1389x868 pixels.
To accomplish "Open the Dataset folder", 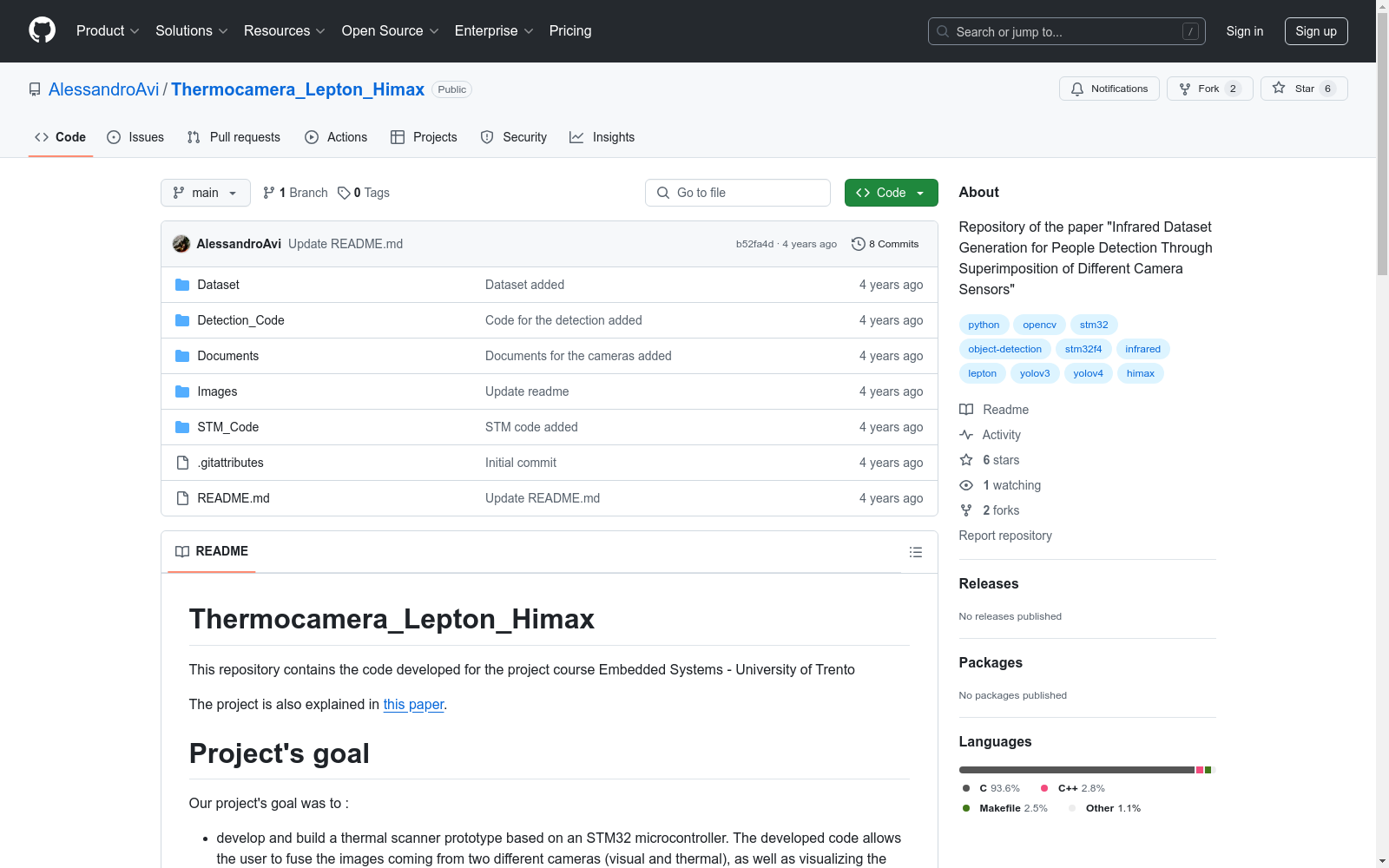I will (x=218, y=285).
